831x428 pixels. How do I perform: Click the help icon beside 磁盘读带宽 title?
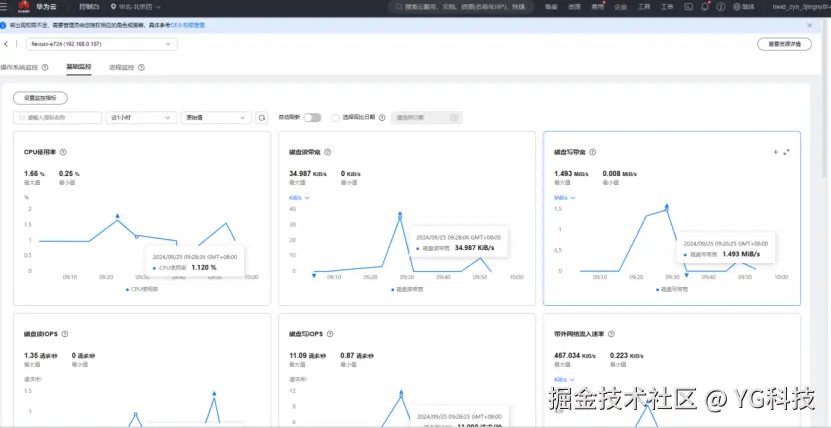(x=328, y=152)
